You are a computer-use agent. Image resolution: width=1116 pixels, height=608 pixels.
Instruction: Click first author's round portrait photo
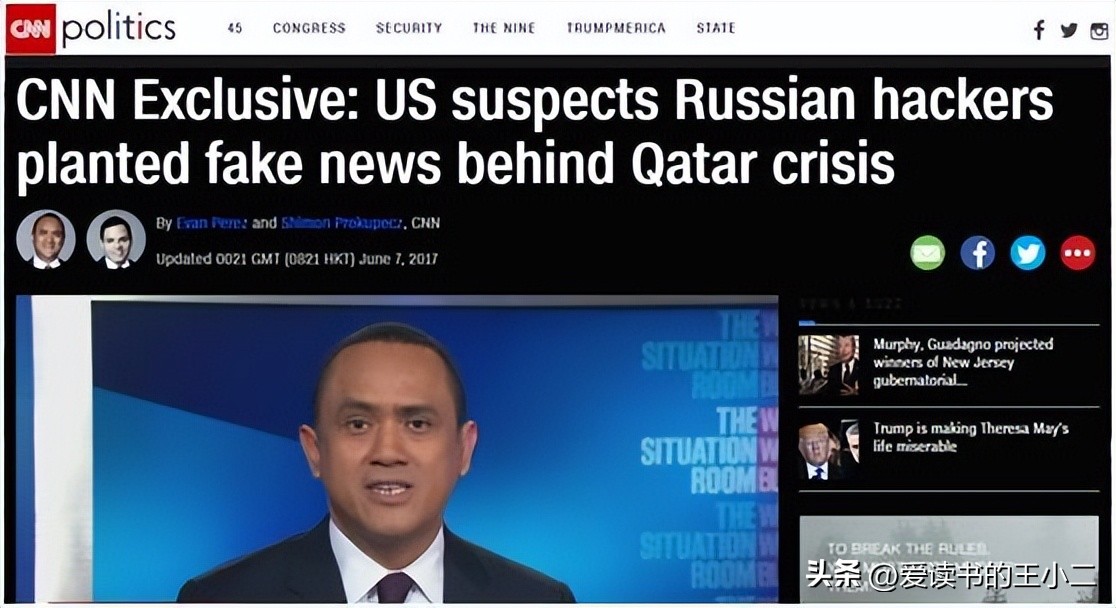point(46,239)
